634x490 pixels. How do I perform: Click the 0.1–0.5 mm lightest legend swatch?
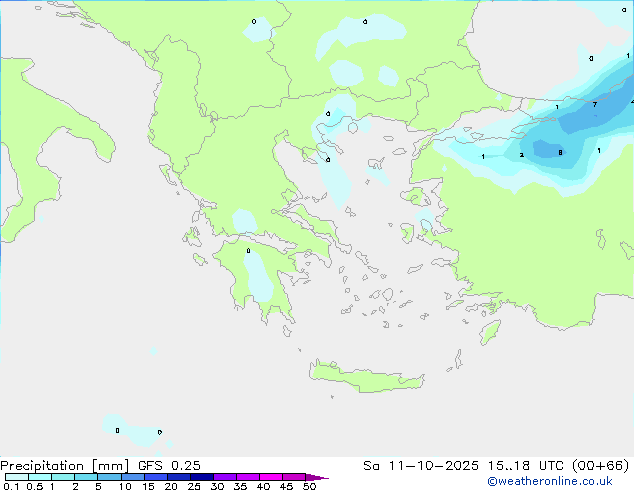(x=17, y=477)
